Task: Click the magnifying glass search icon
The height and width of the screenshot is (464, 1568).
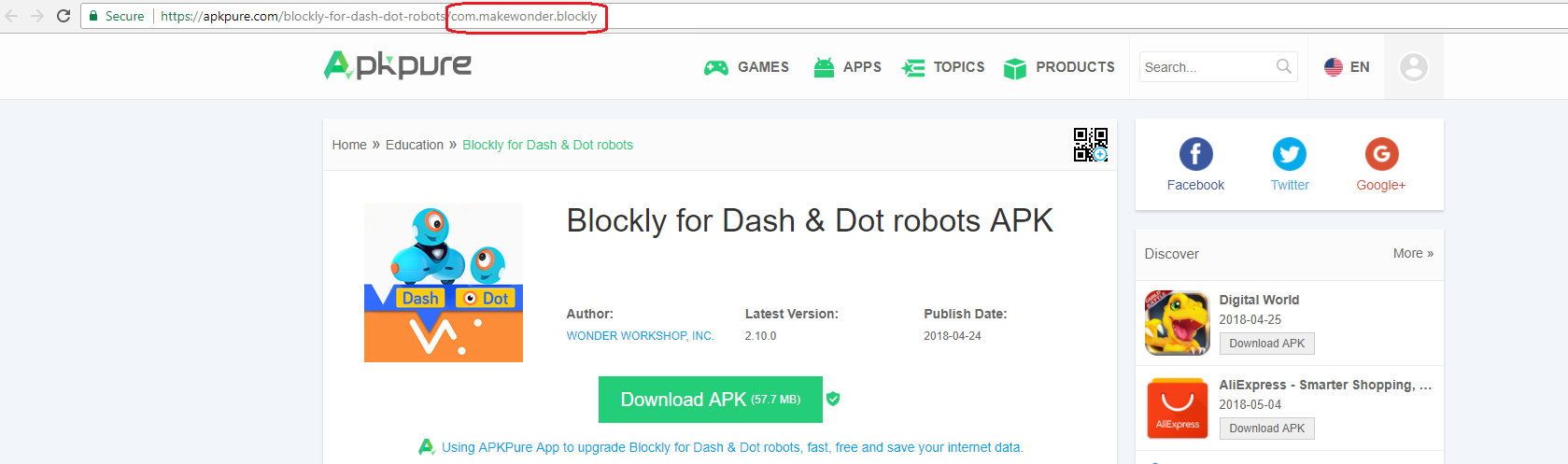Action: tap(1284, 66)
